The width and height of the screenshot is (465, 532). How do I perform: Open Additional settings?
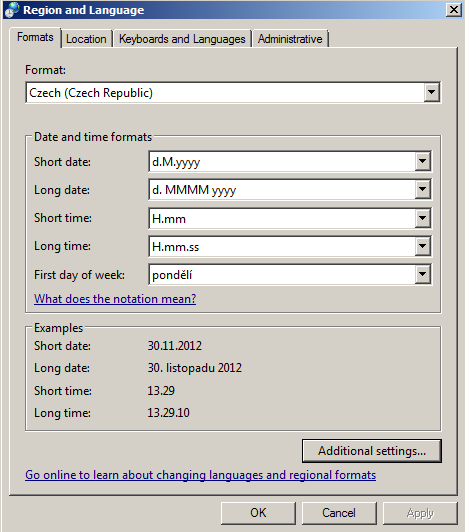pos(372,451)
